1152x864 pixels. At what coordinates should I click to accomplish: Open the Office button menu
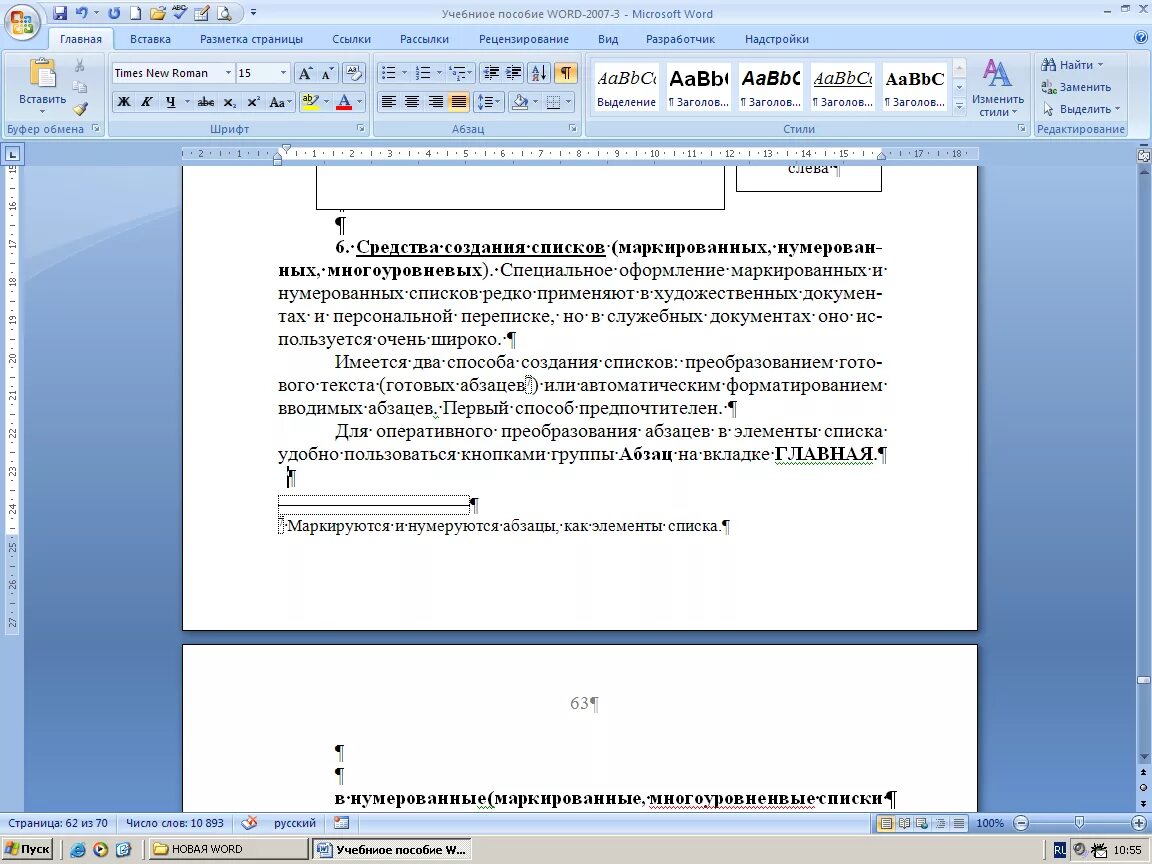(21, 23)
